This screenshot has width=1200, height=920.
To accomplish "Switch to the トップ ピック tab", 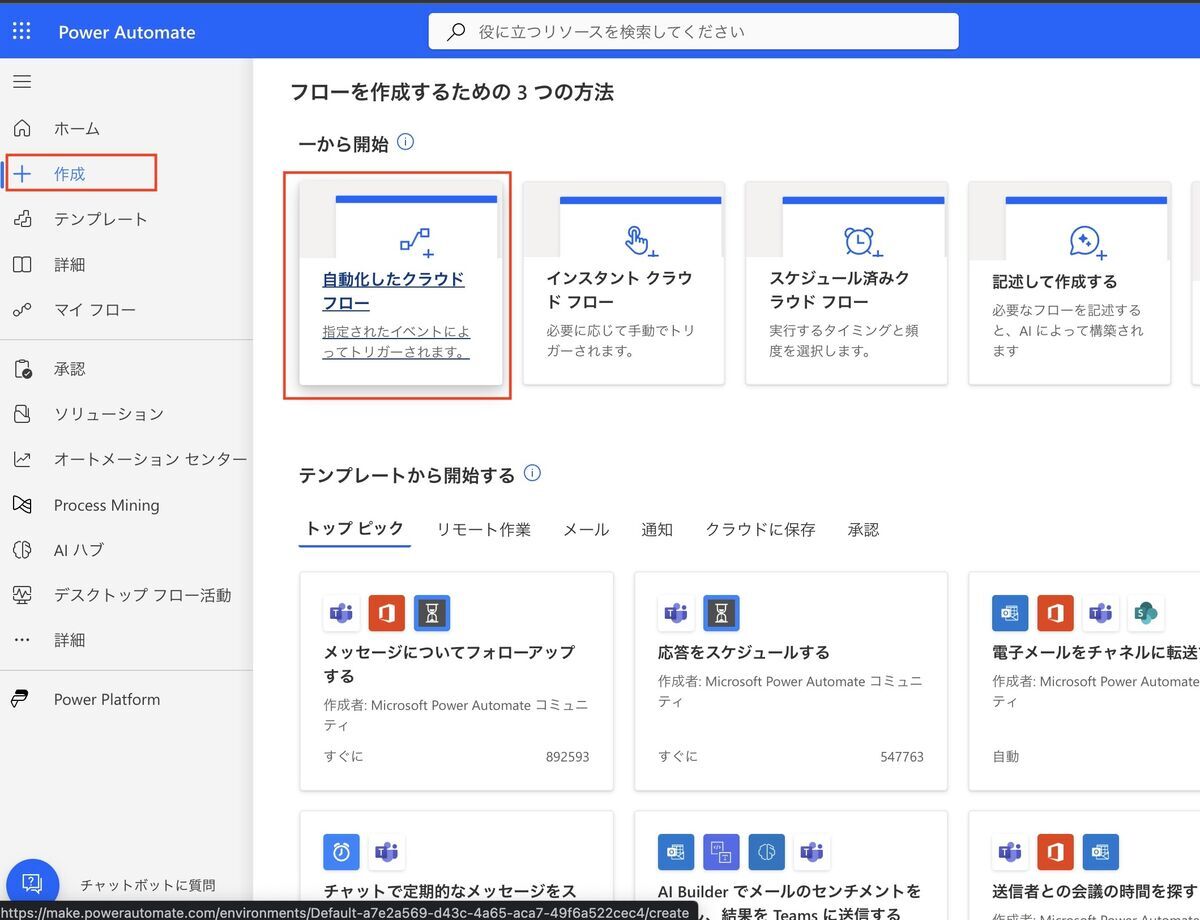I will click(x=355, y=529).
